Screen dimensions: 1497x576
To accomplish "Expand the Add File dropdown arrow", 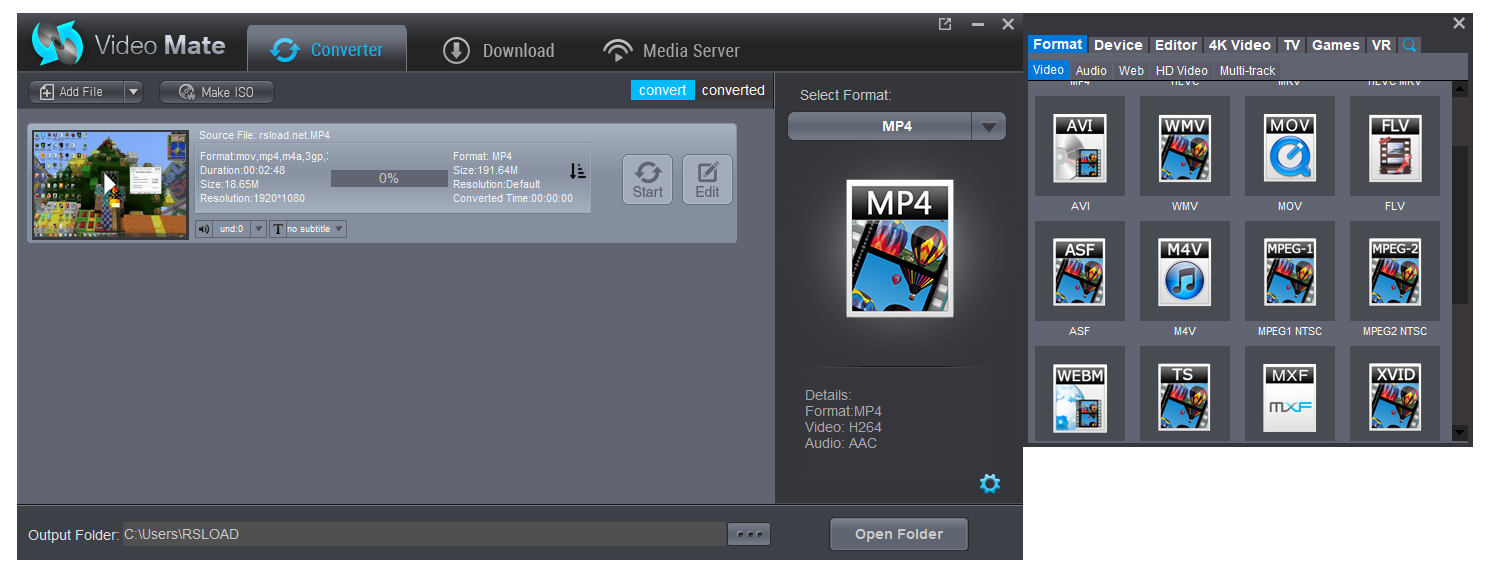I will click(x=133, y=92).
